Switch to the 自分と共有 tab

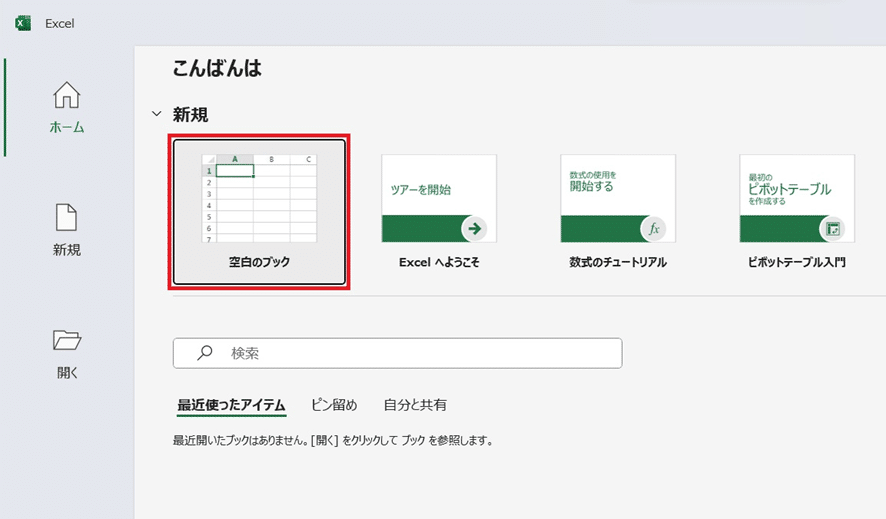tap(415, 405)
